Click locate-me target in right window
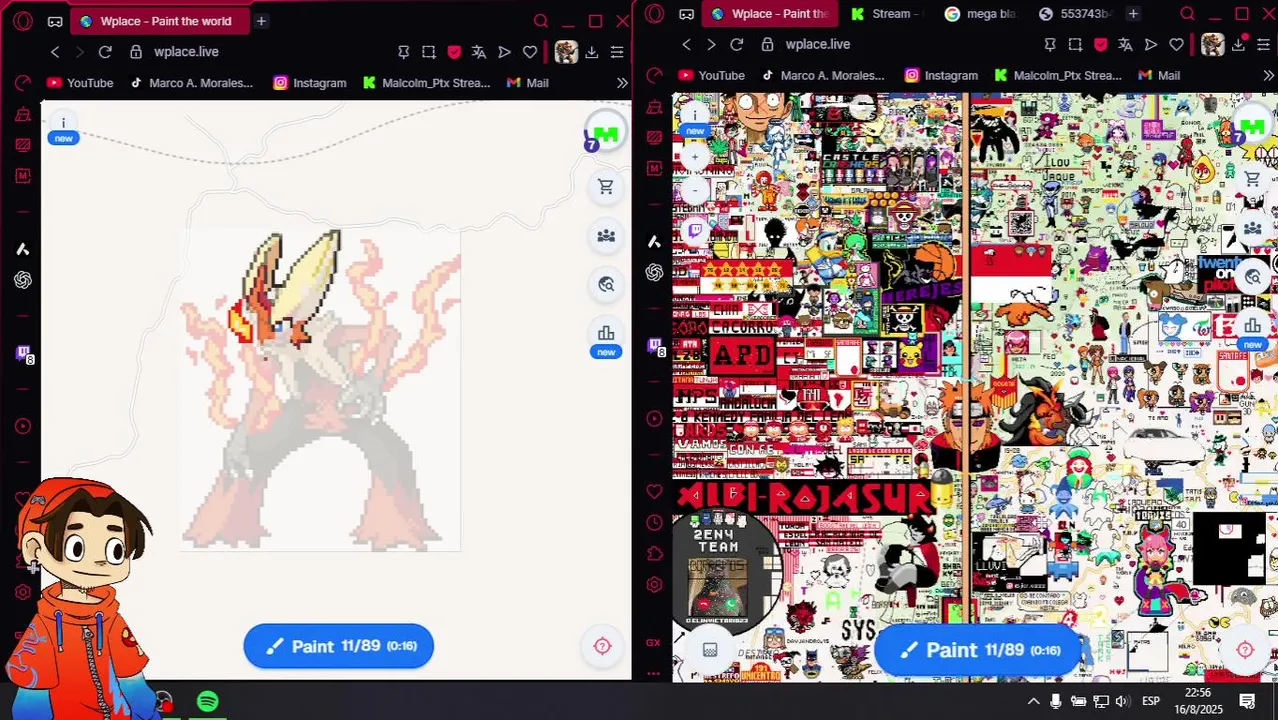The width and height of the screenshot is (1278, 720). 1245,651
